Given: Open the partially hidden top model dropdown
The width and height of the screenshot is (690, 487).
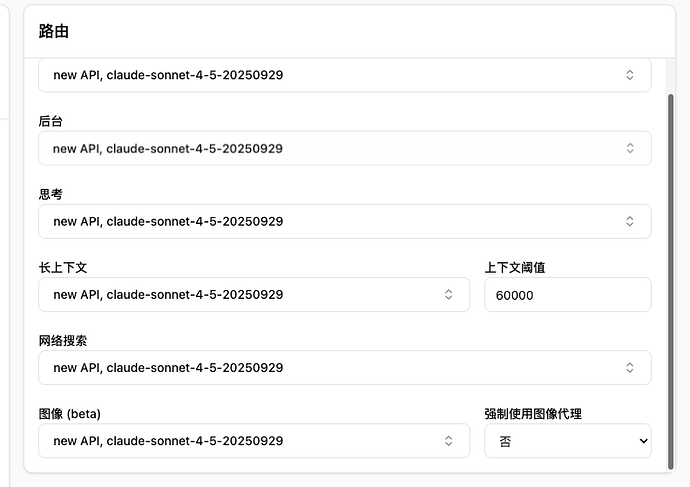Looking at the screenshot, I should point(345,75).
